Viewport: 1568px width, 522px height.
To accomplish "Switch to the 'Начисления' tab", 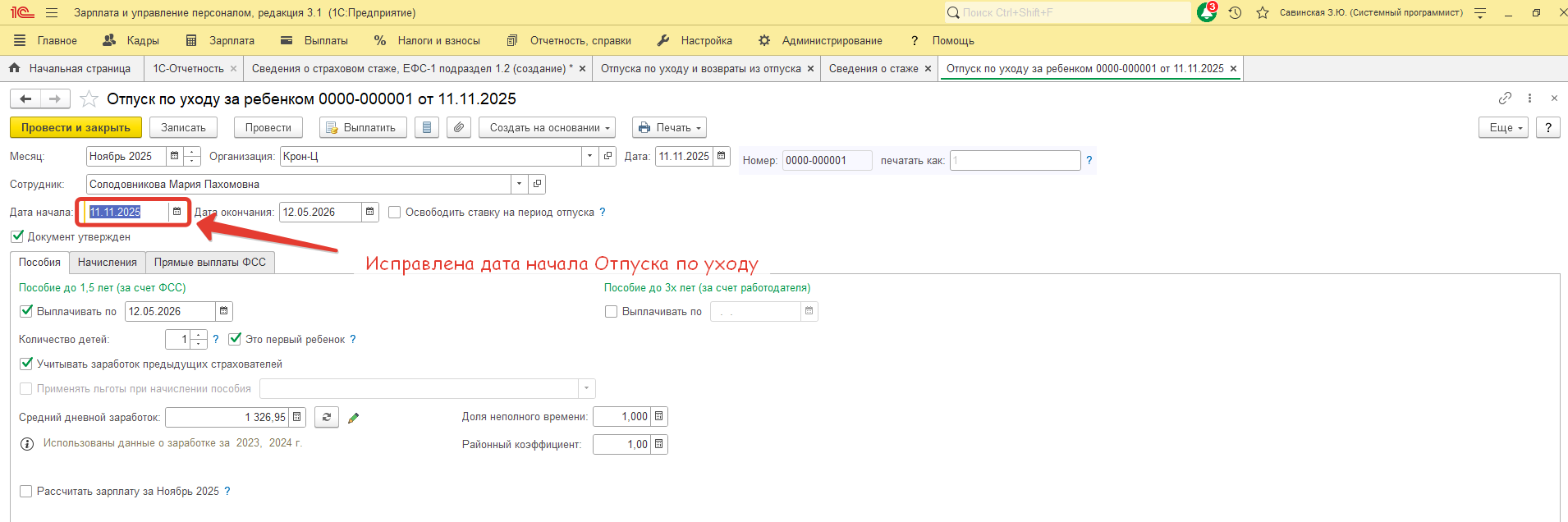I will [x=108, y=263].
